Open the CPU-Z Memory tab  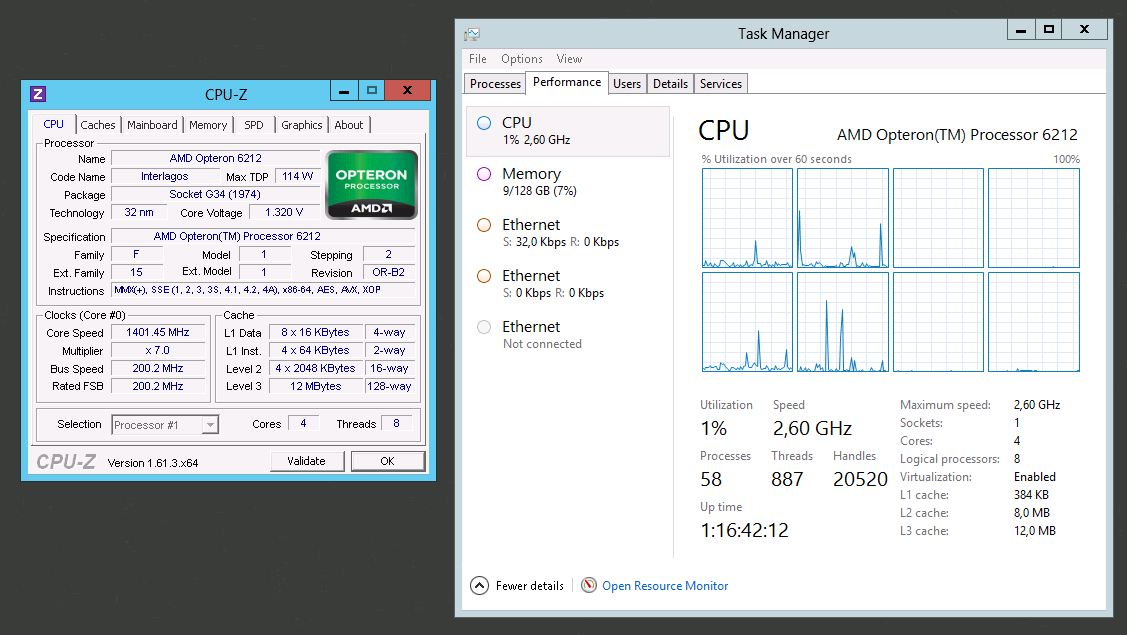point(208,125)
